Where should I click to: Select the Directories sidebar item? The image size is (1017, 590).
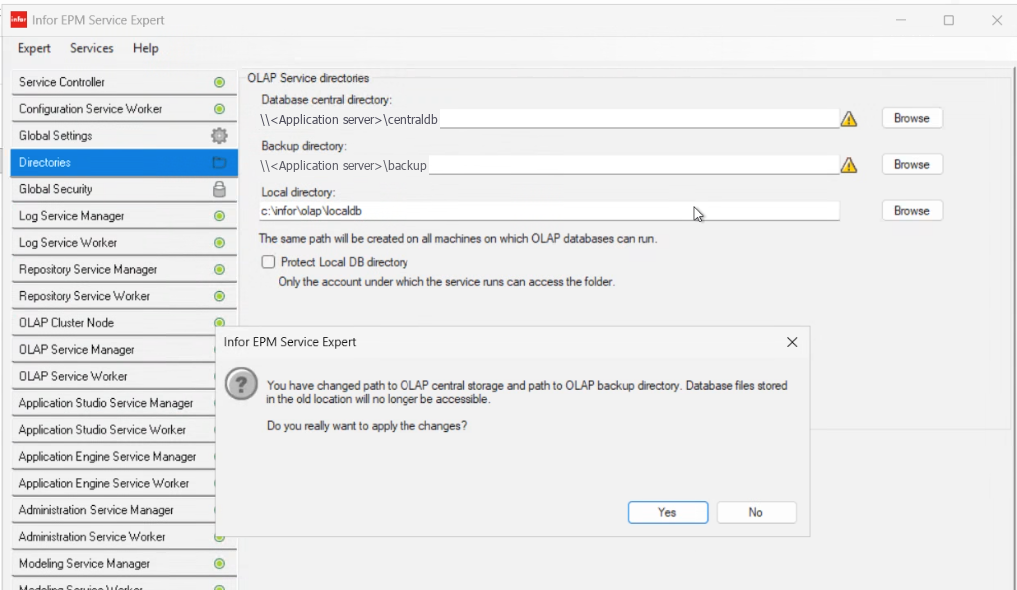pyautogui.click(x=124, y=162)
